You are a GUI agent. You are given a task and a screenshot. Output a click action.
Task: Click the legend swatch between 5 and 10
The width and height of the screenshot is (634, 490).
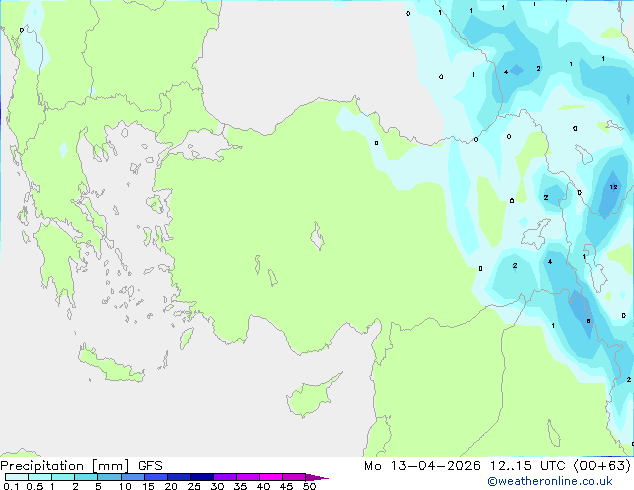coord(109,477)
